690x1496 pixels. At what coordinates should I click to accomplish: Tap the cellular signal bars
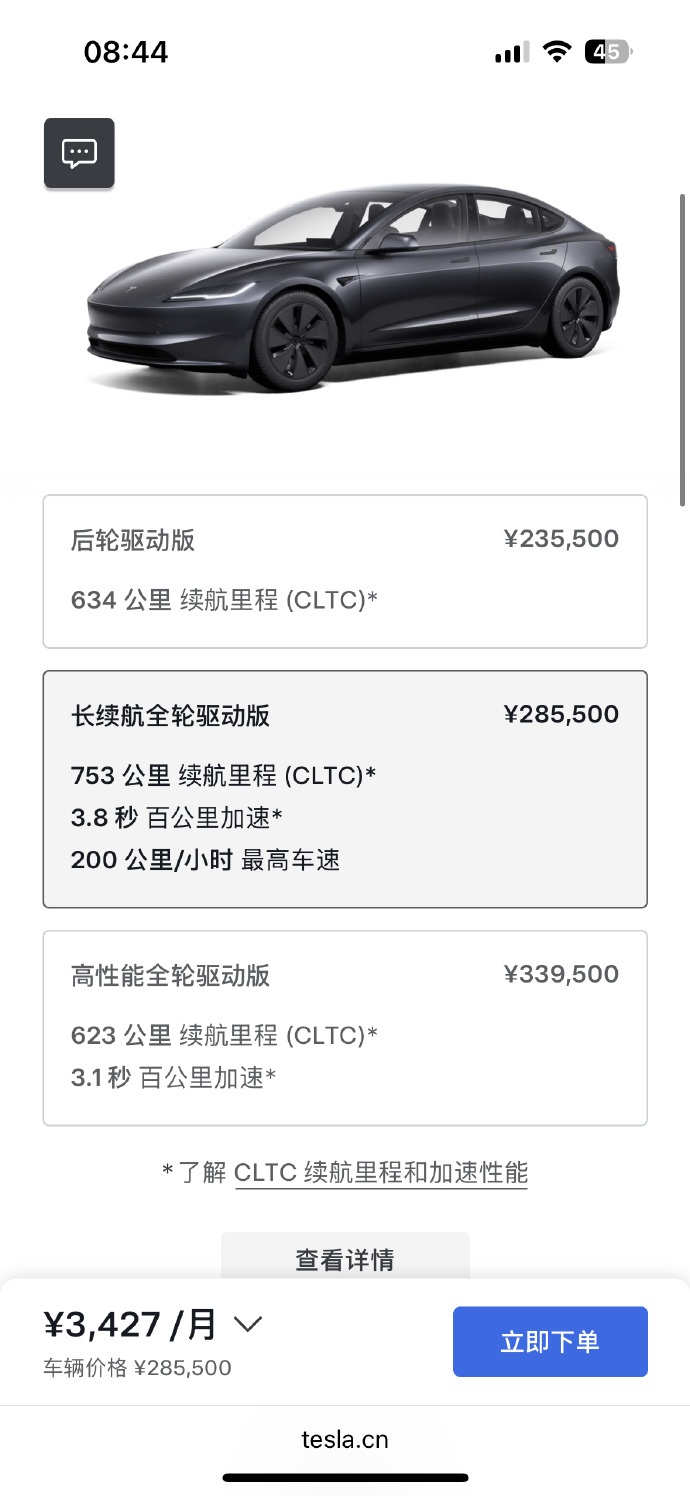(511, 53)
